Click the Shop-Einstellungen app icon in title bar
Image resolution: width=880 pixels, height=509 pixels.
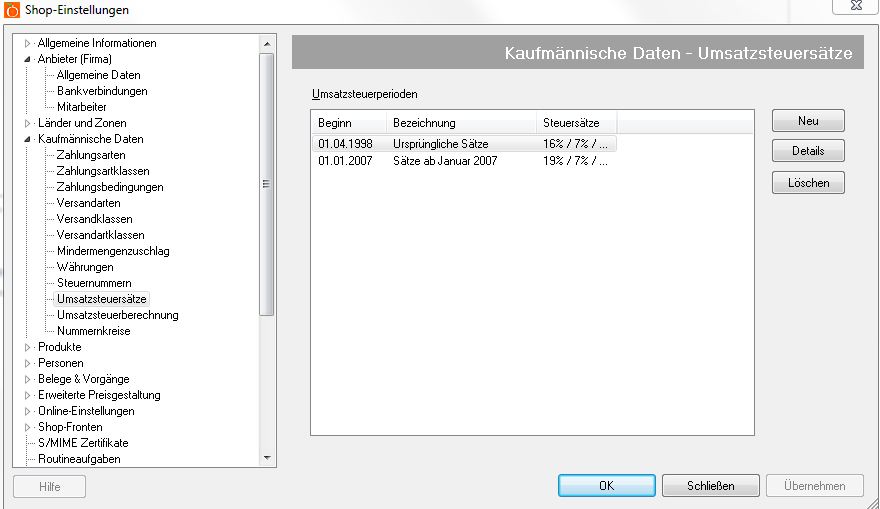click(x=11, y=10)
